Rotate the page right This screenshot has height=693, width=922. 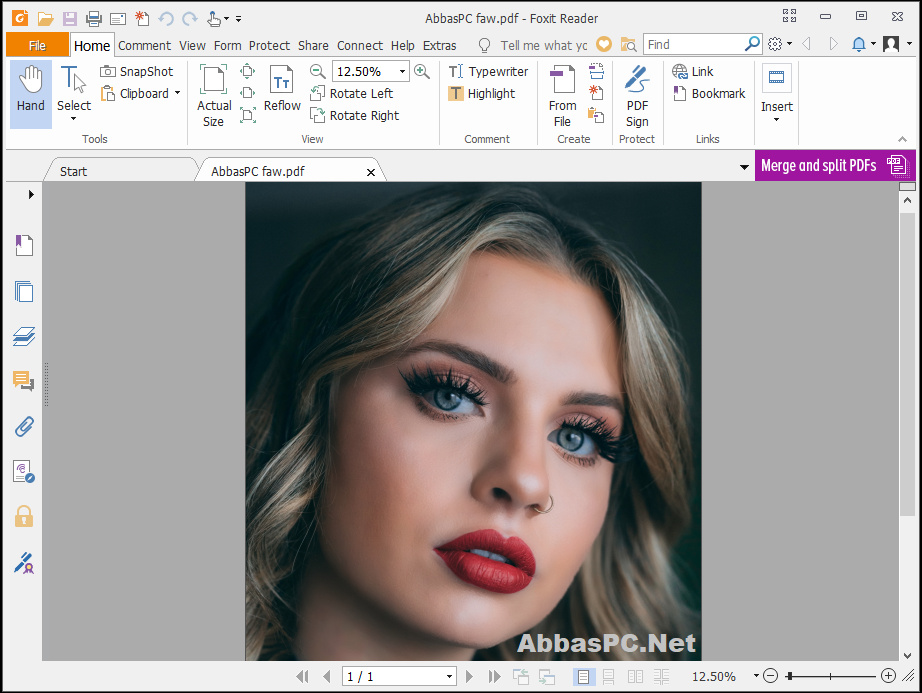point(355,116)
